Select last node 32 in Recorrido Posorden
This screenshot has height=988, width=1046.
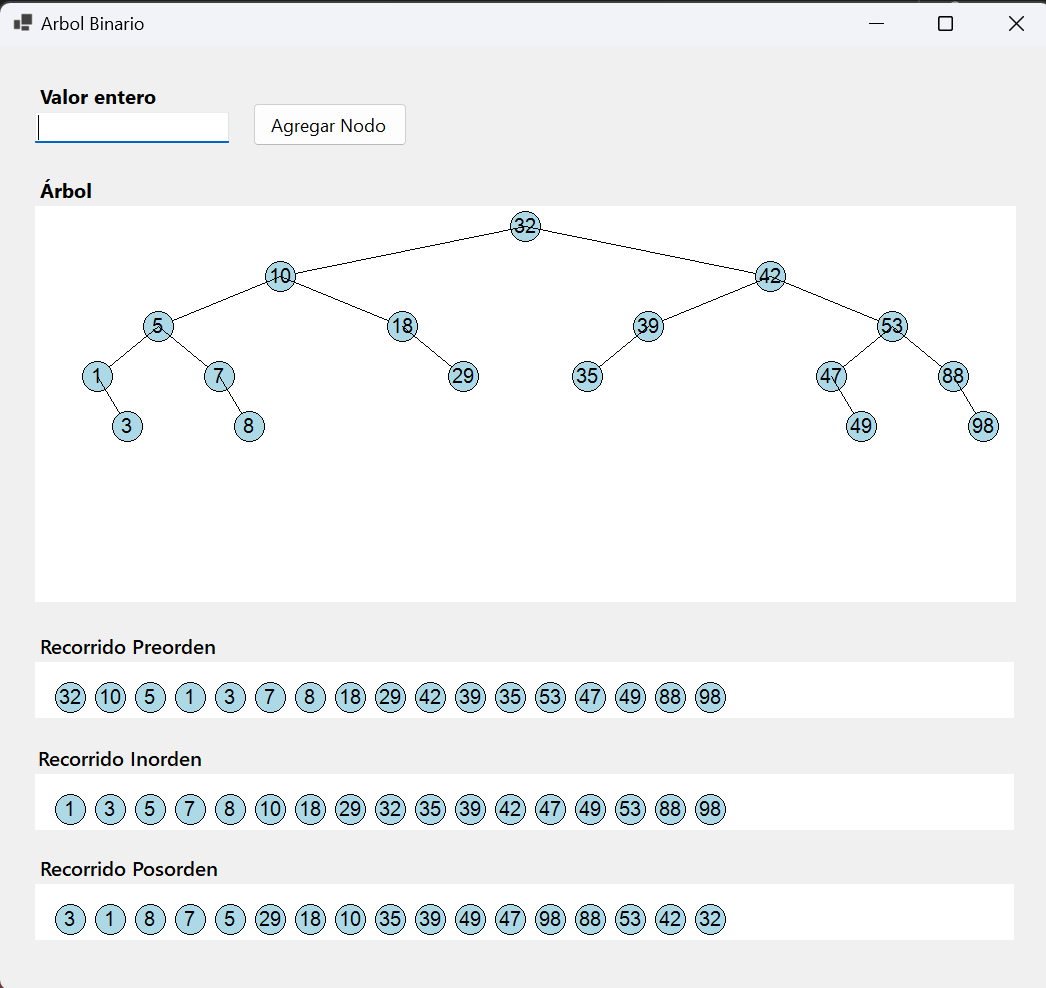tap(710, 919)
